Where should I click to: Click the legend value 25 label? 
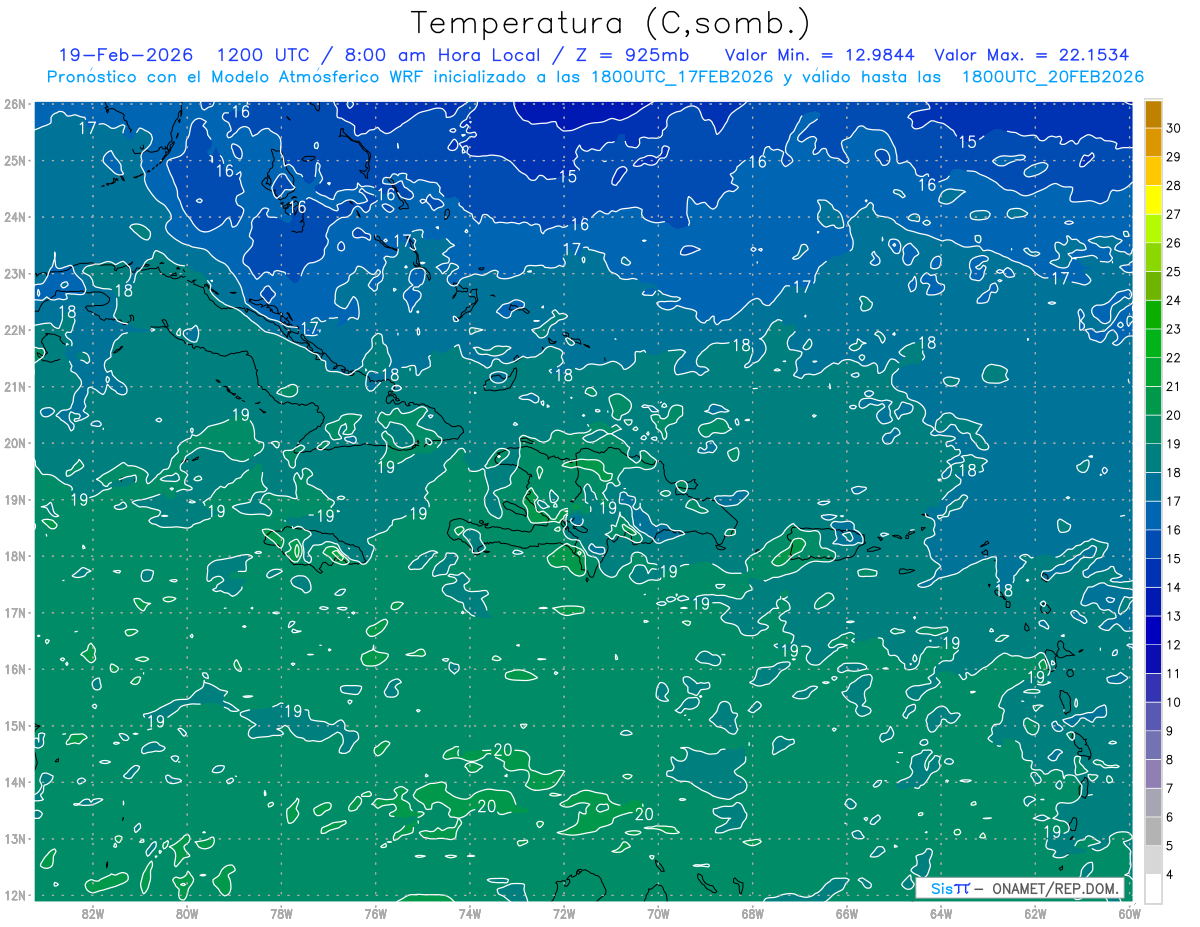point(1174,271)
